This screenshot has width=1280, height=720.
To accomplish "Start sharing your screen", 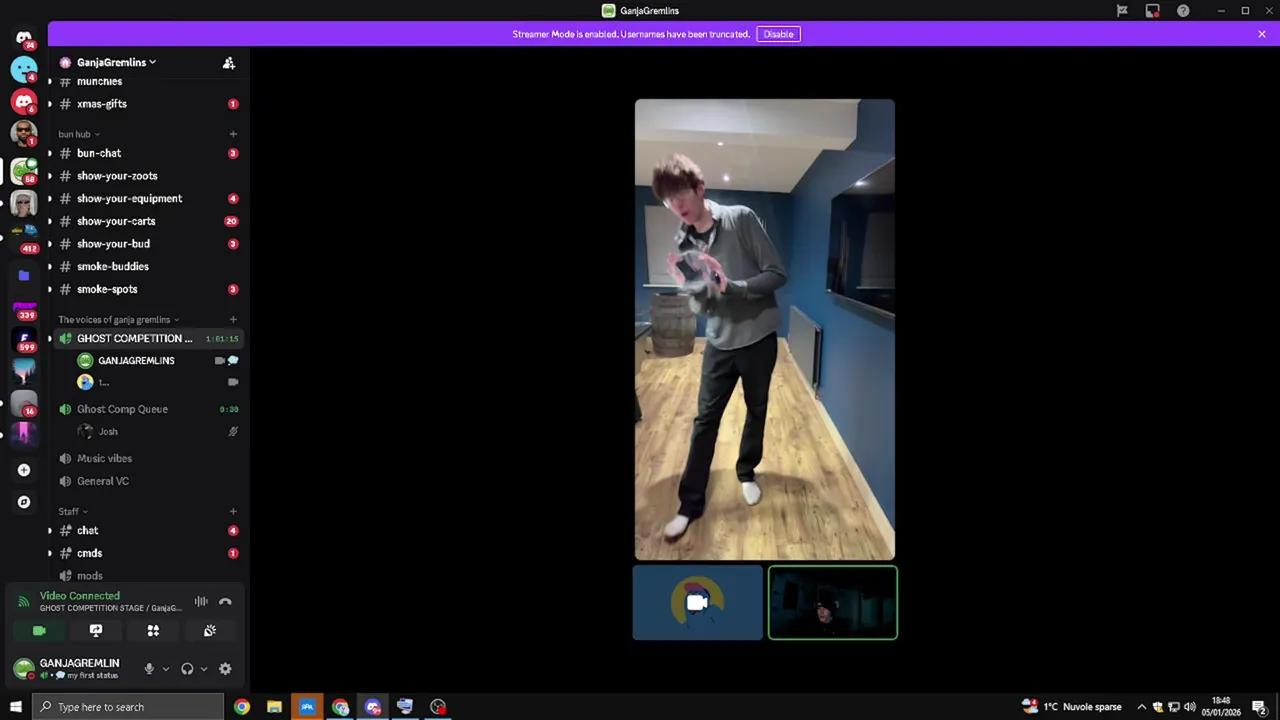I will pyautogui.click(x=96, y=631).
